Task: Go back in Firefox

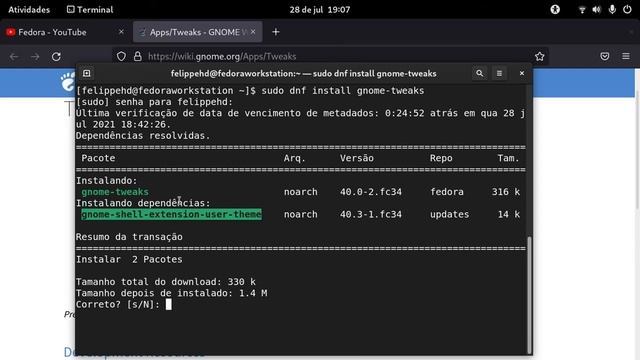Action: pos(14,56)
